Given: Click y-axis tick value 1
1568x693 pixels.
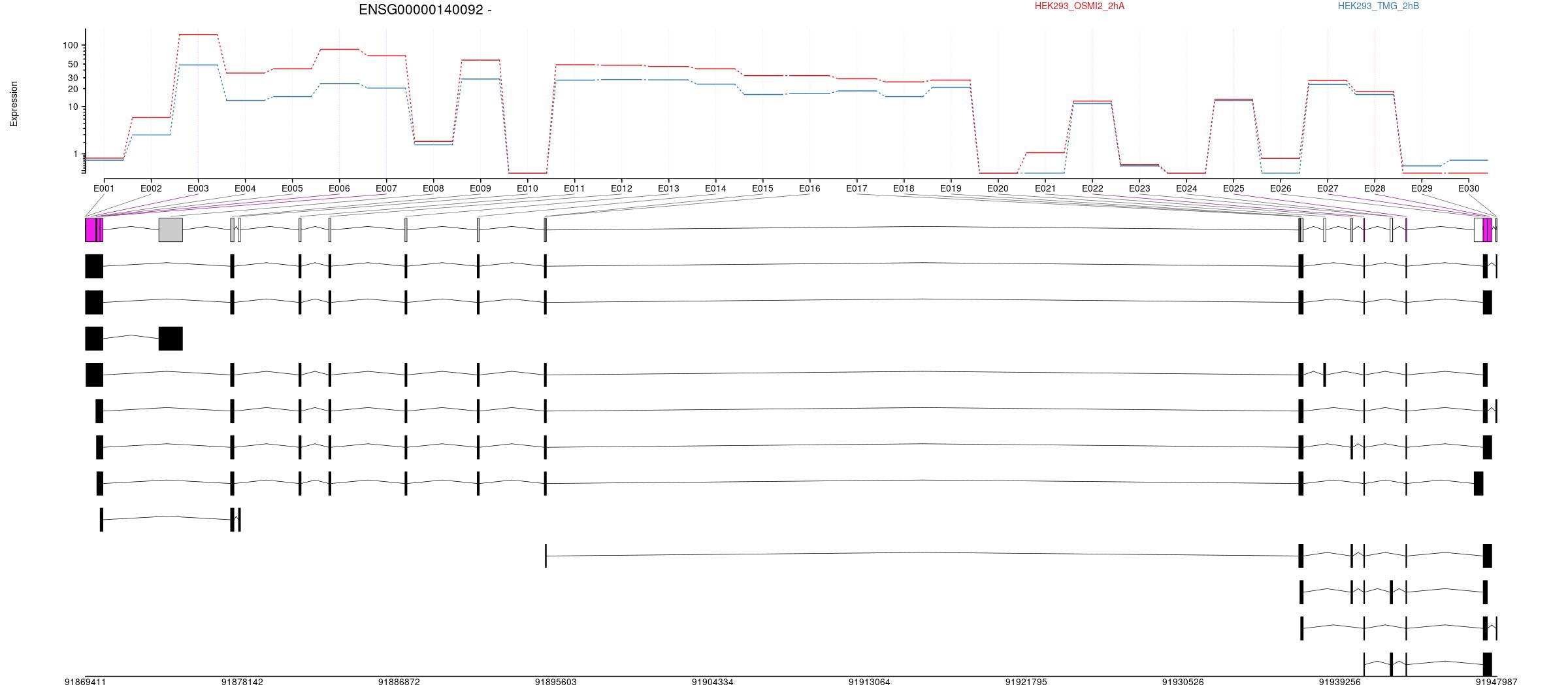Looking at the screenshot, I should coord(76,154).
